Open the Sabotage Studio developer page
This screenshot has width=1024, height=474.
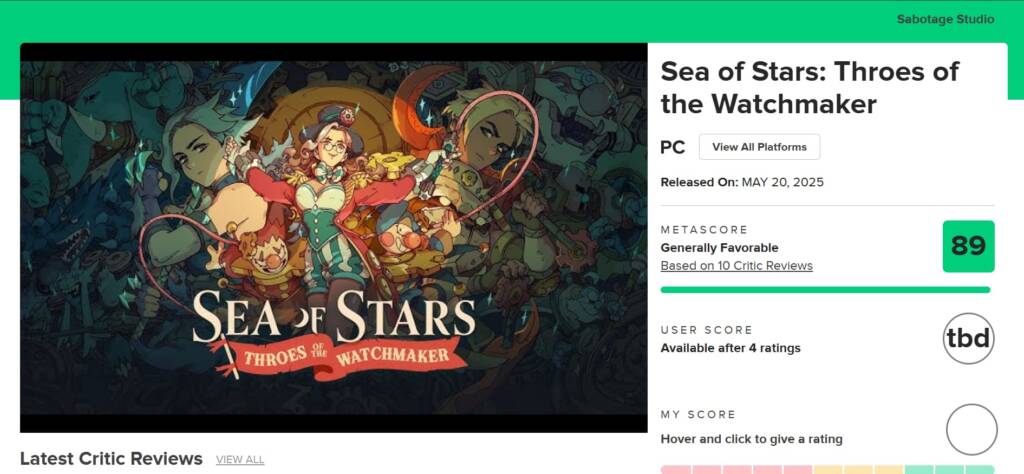point(945,19)
